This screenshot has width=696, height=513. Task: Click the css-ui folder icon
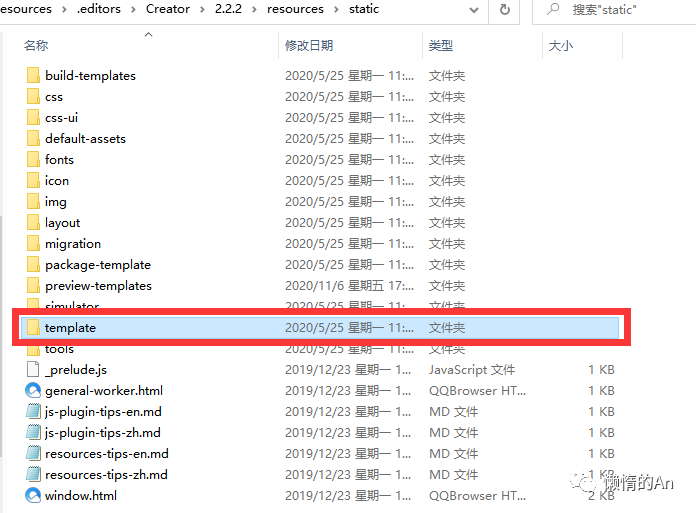[x=33, y=118]
